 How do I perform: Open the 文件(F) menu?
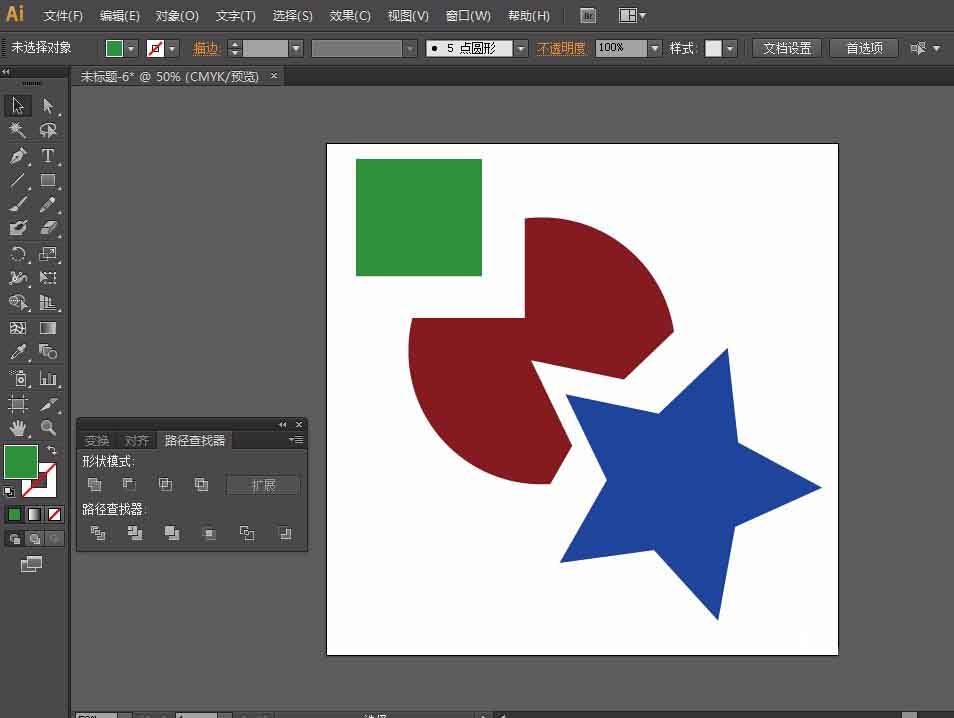coord(63,16)
